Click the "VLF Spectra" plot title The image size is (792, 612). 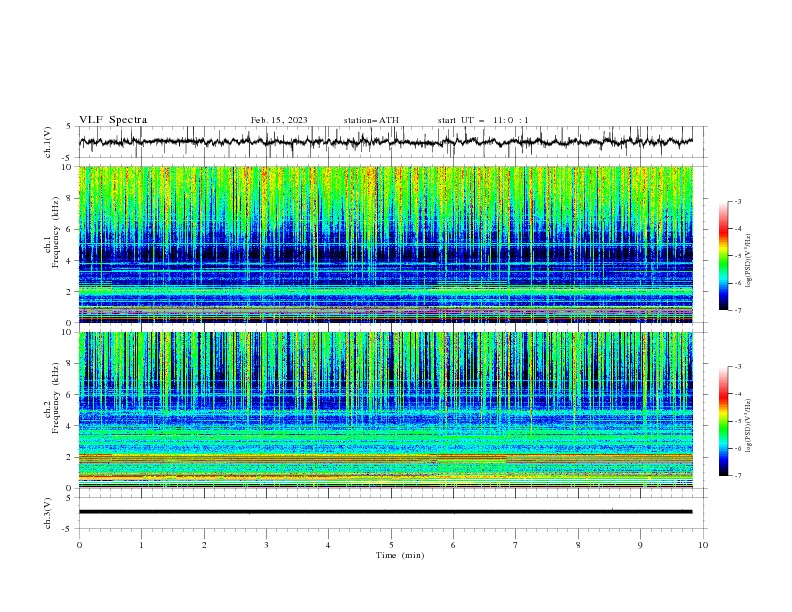(x=113, y=120)
